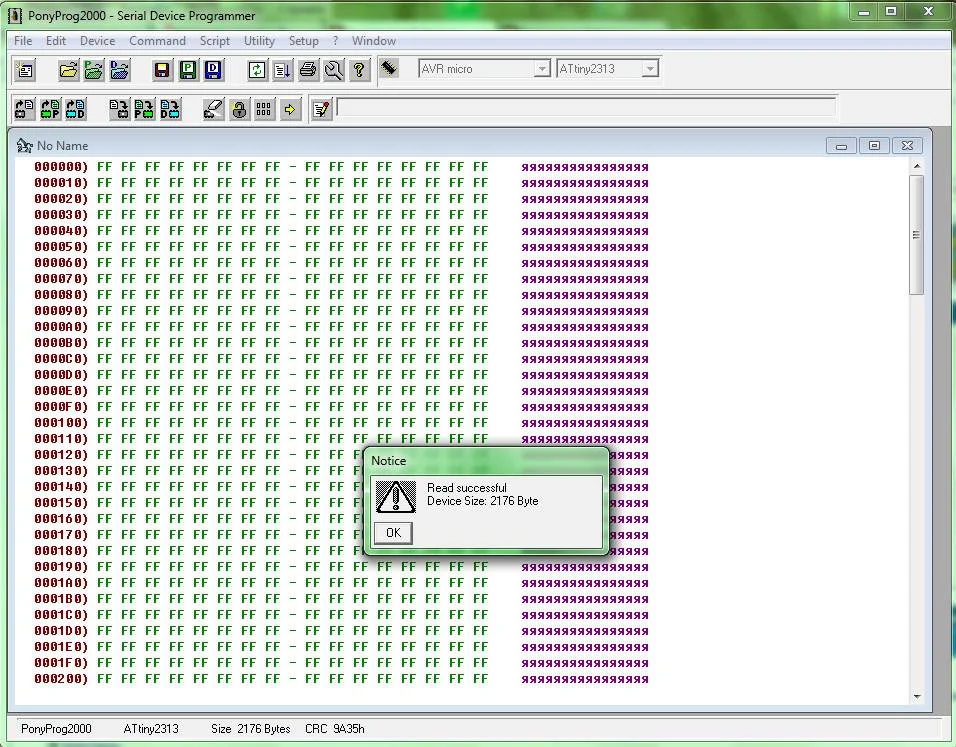956x747 pixels.
Task: Click the Read Data memory (D) icon
Action: 76,109
